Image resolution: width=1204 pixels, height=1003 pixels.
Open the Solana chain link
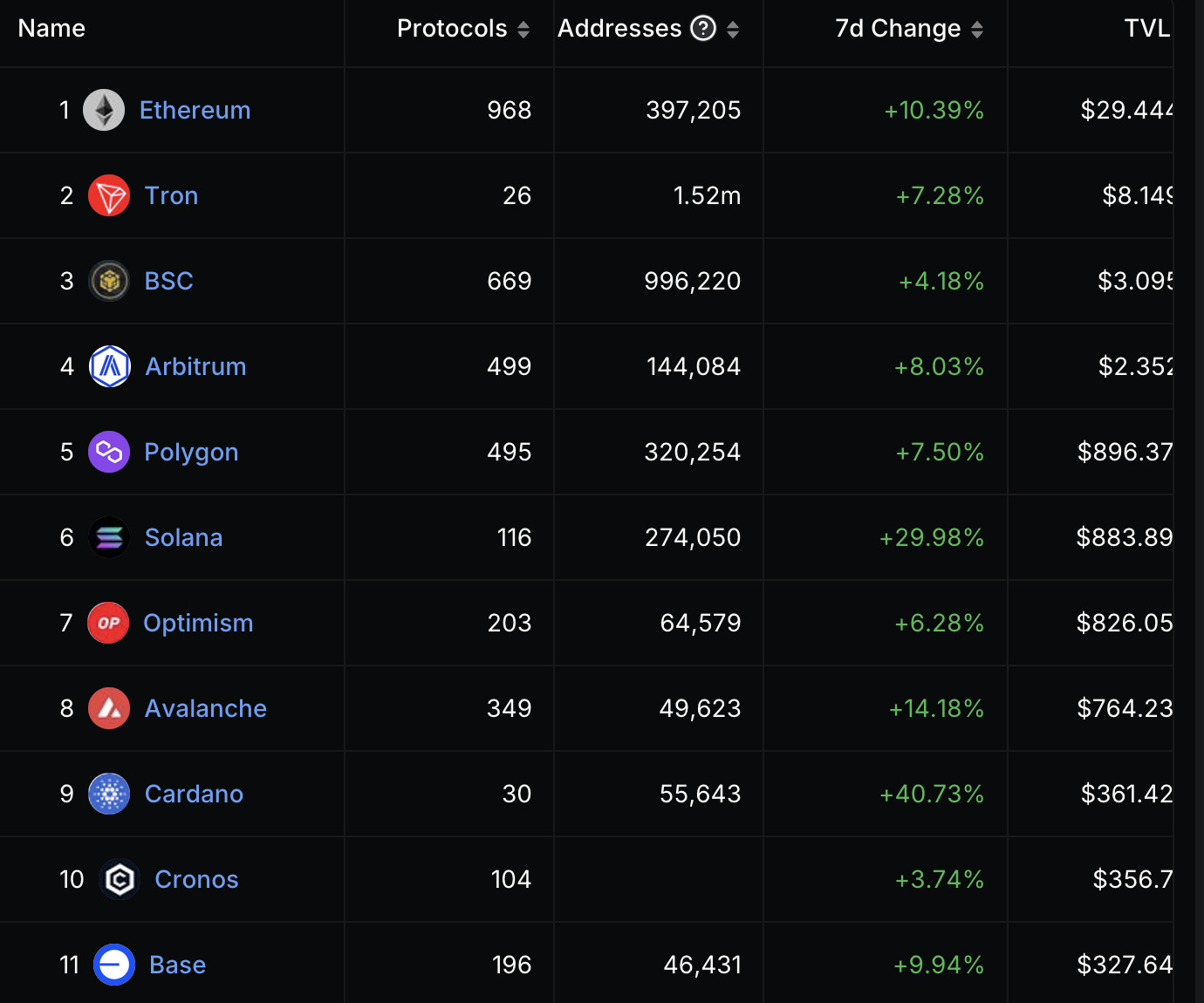click(x=183, y=537)
